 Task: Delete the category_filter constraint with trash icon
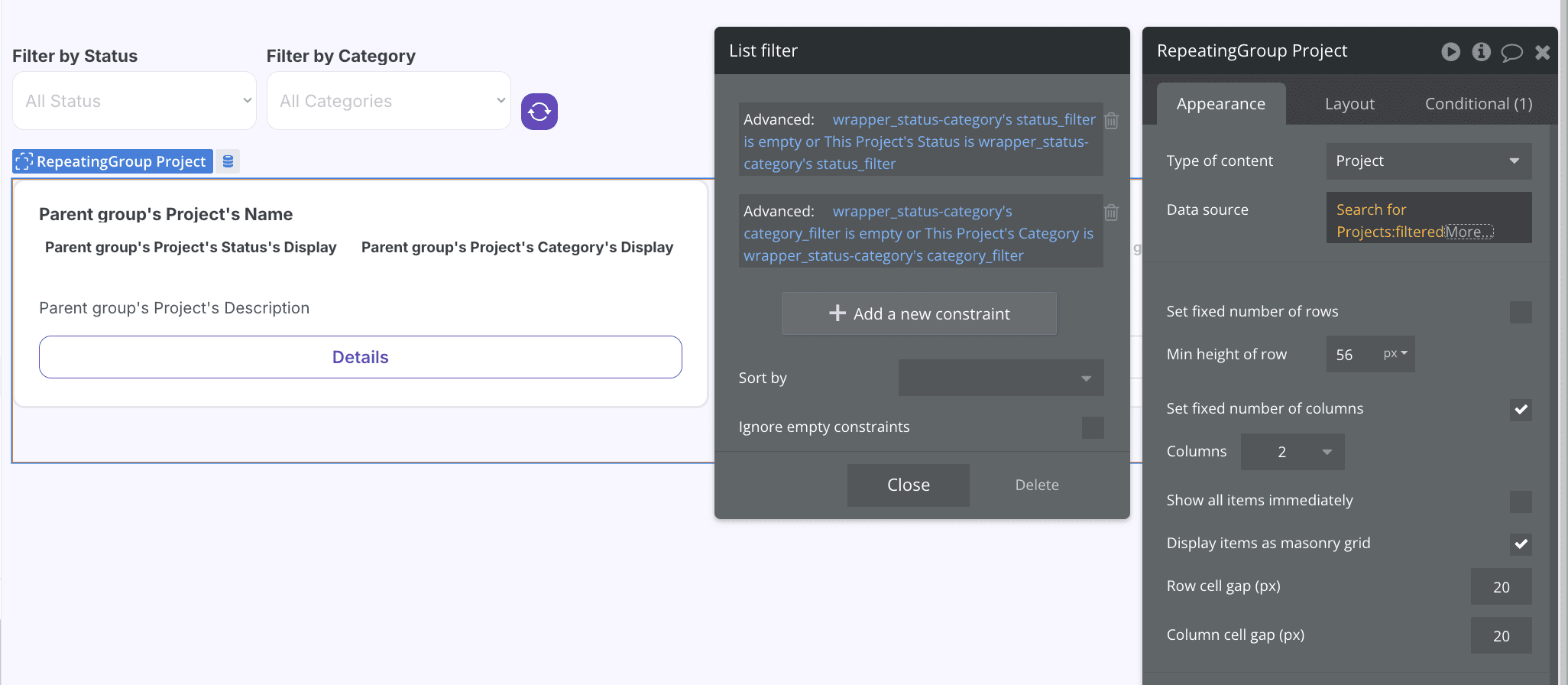pos(1112,212)
